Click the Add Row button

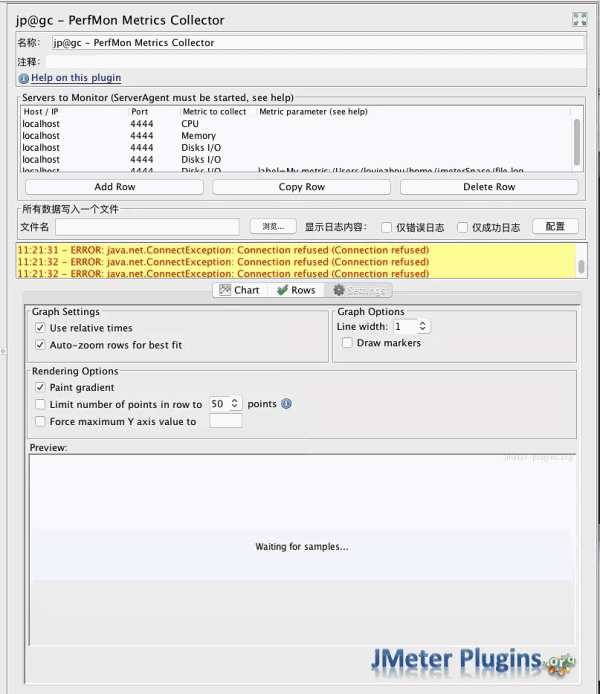pos(114,187)
